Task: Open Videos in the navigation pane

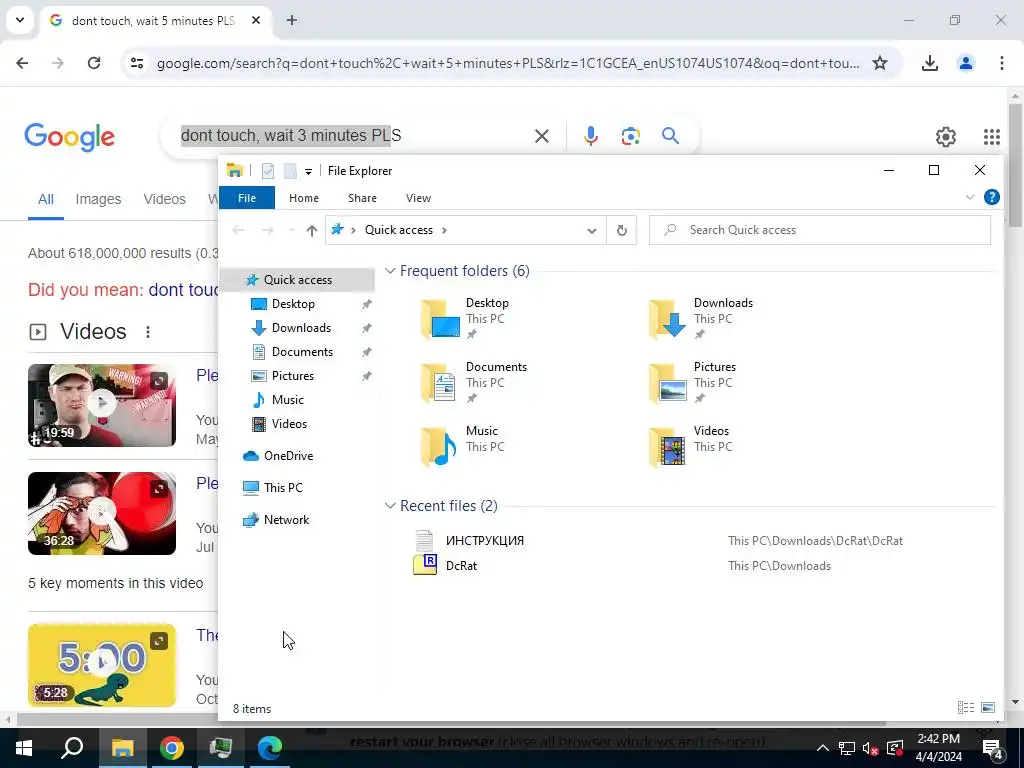Action: tap(289, 424)
